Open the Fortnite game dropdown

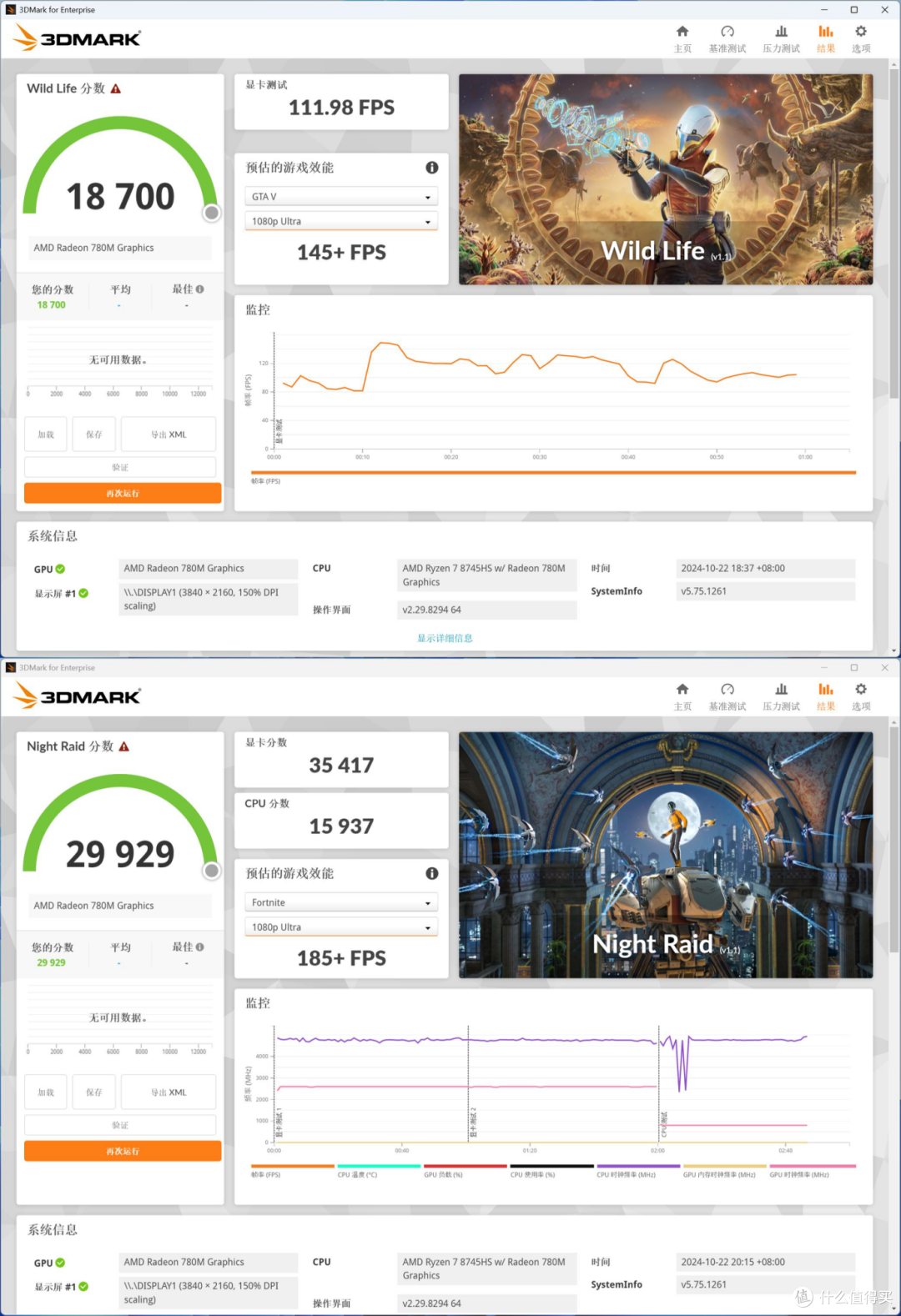point(341,902)
